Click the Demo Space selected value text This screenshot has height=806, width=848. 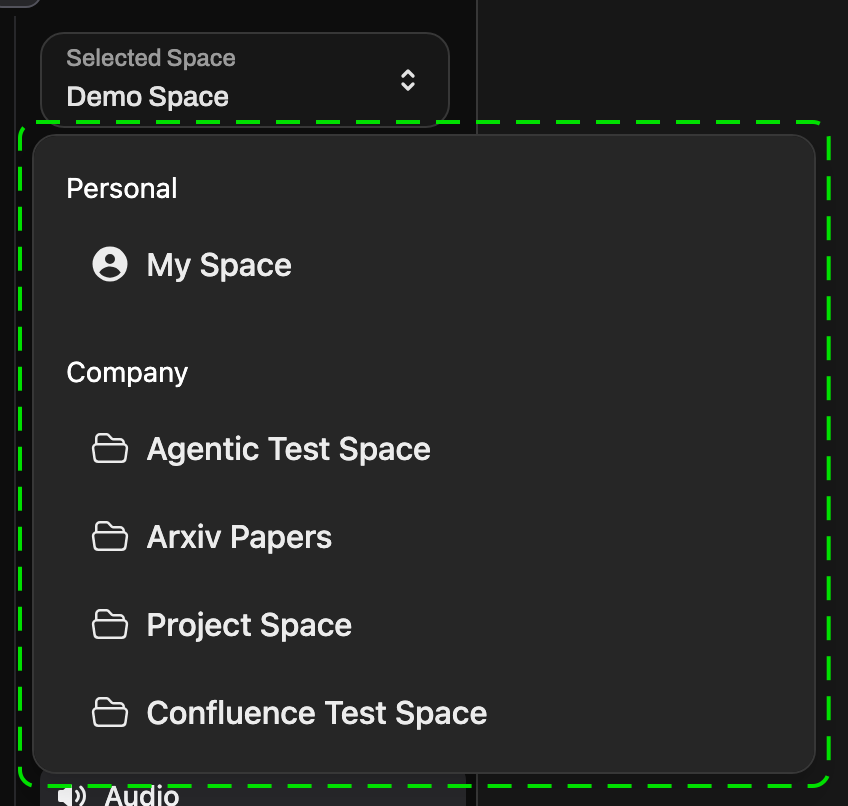148,97
